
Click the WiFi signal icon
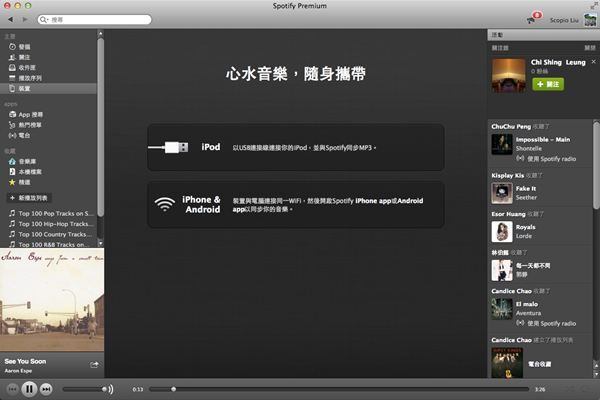[x=165, y=204]
